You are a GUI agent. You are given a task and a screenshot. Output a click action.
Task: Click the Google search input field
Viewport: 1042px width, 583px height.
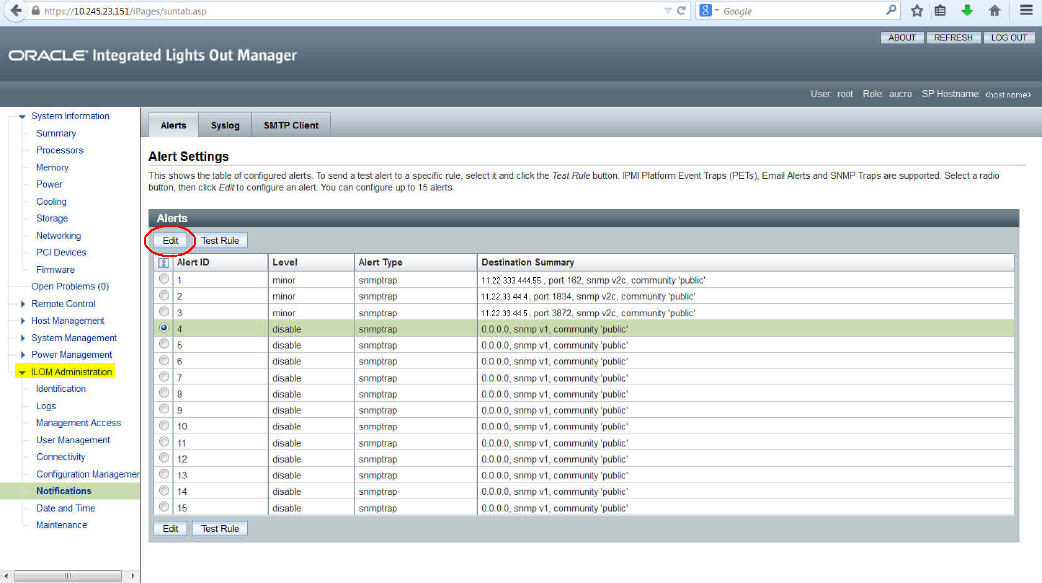coord(801,11)
